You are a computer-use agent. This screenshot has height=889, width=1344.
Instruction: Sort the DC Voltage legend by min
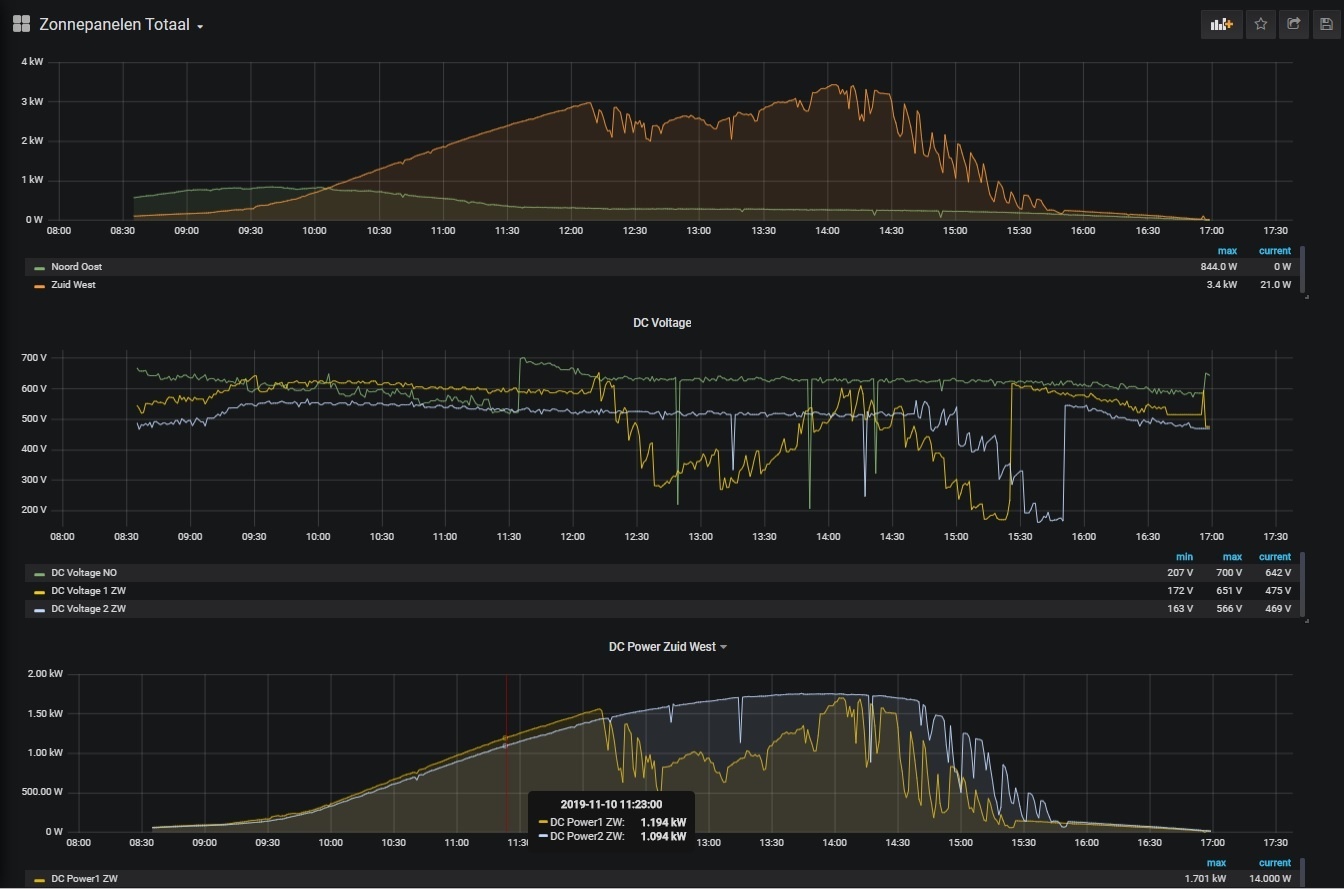tap(1185, 557)
